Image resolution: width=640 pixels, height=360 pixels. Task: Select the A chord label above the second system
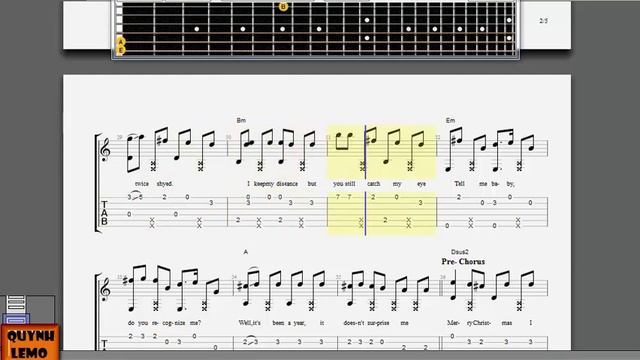click(246, 252)
